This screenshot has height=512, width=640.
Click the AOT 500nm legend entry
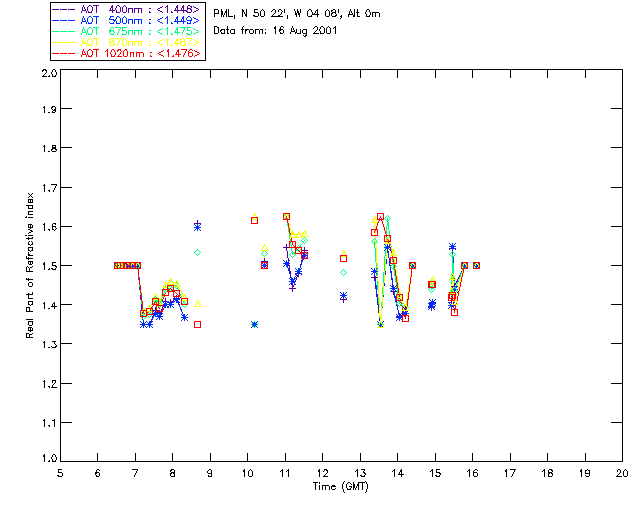126,20
